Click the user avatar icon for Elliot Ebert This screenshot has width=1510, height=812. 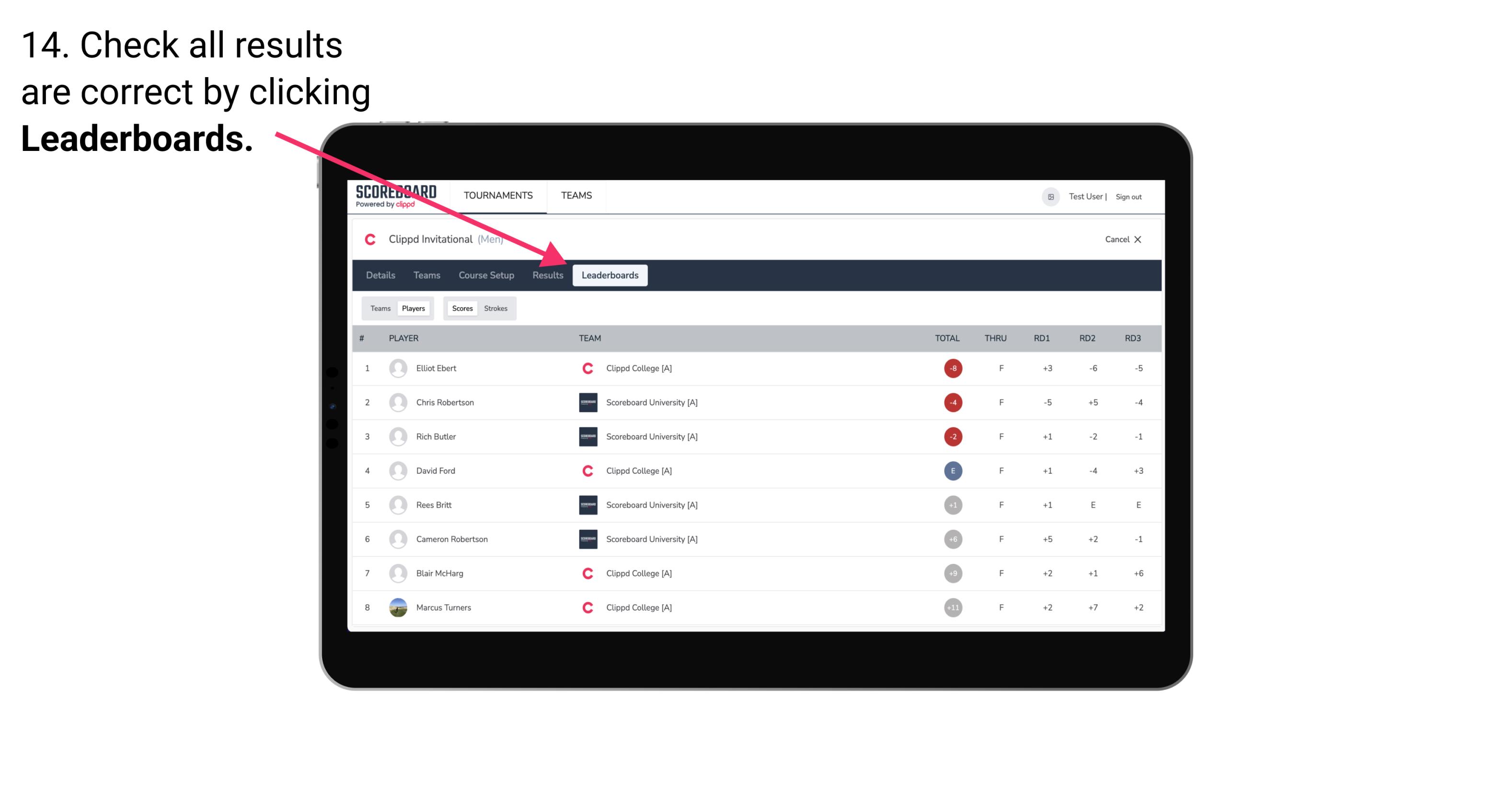(x=396, y=368)
